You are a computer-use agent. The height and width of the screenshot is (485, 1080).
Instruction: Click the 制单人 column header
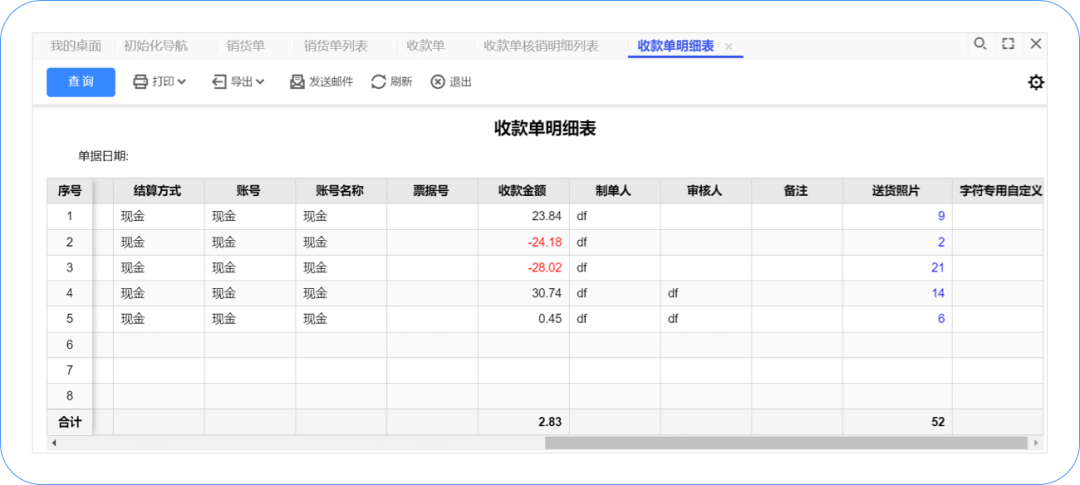[614, 191]
